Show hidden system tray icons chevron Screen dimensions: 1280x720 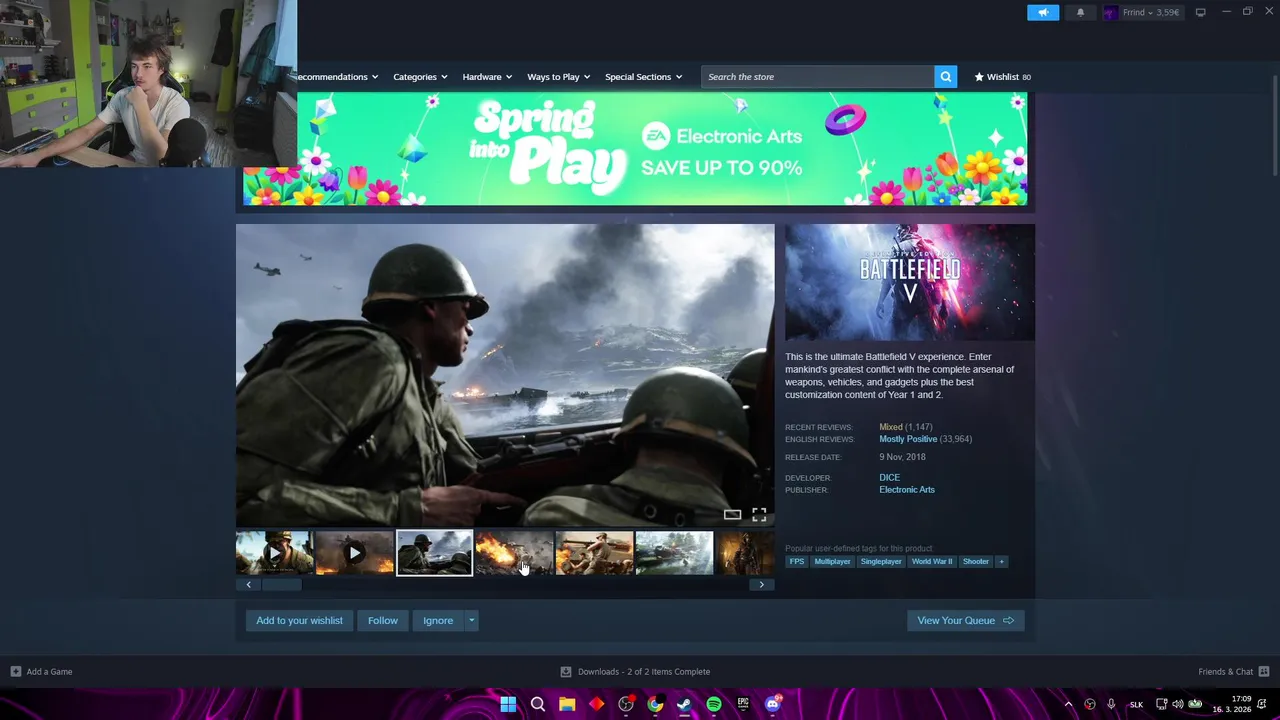pos(1068,704)
